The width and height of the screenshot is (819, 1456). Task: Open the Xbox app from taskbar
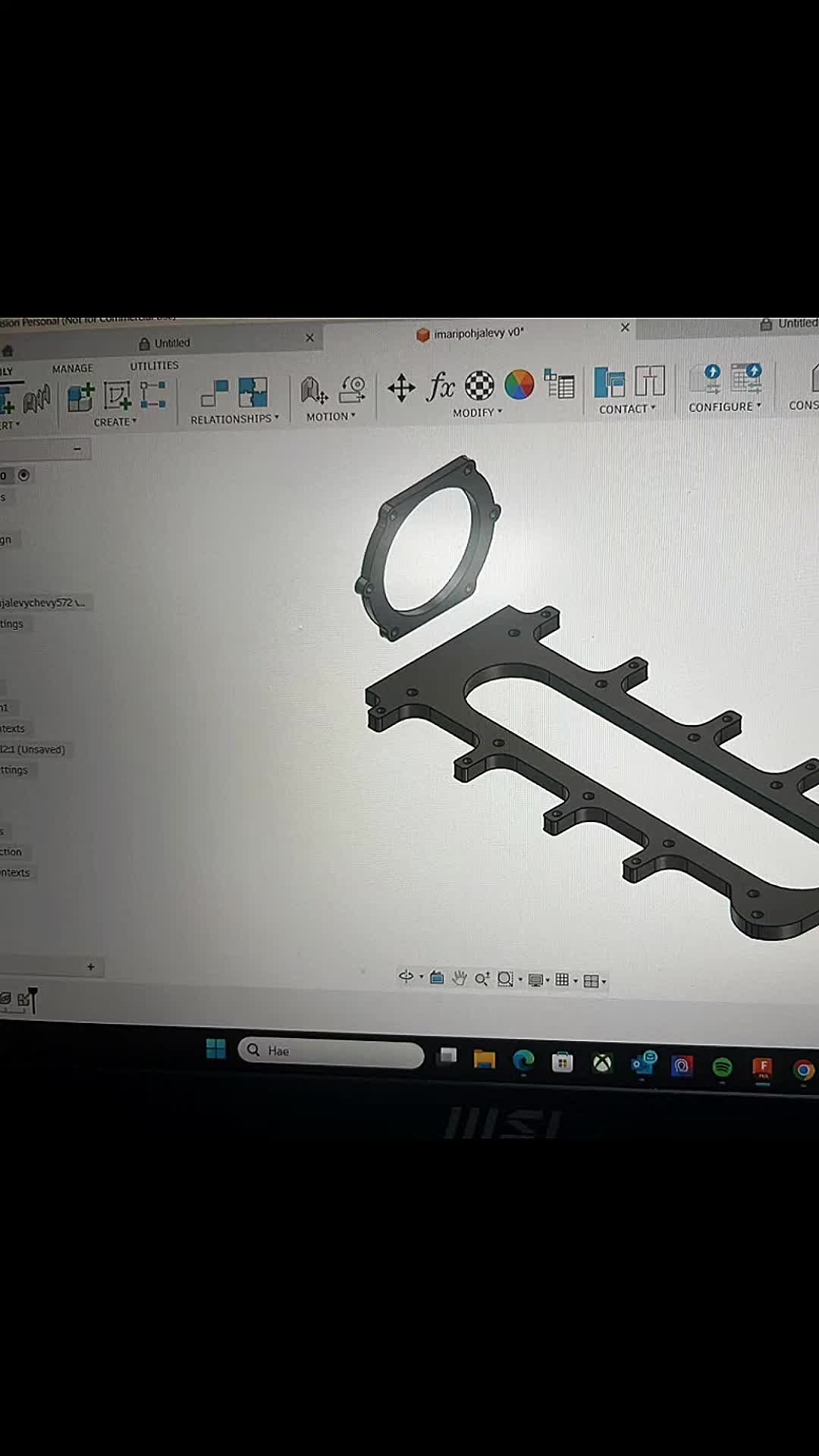coord(602,1063)
